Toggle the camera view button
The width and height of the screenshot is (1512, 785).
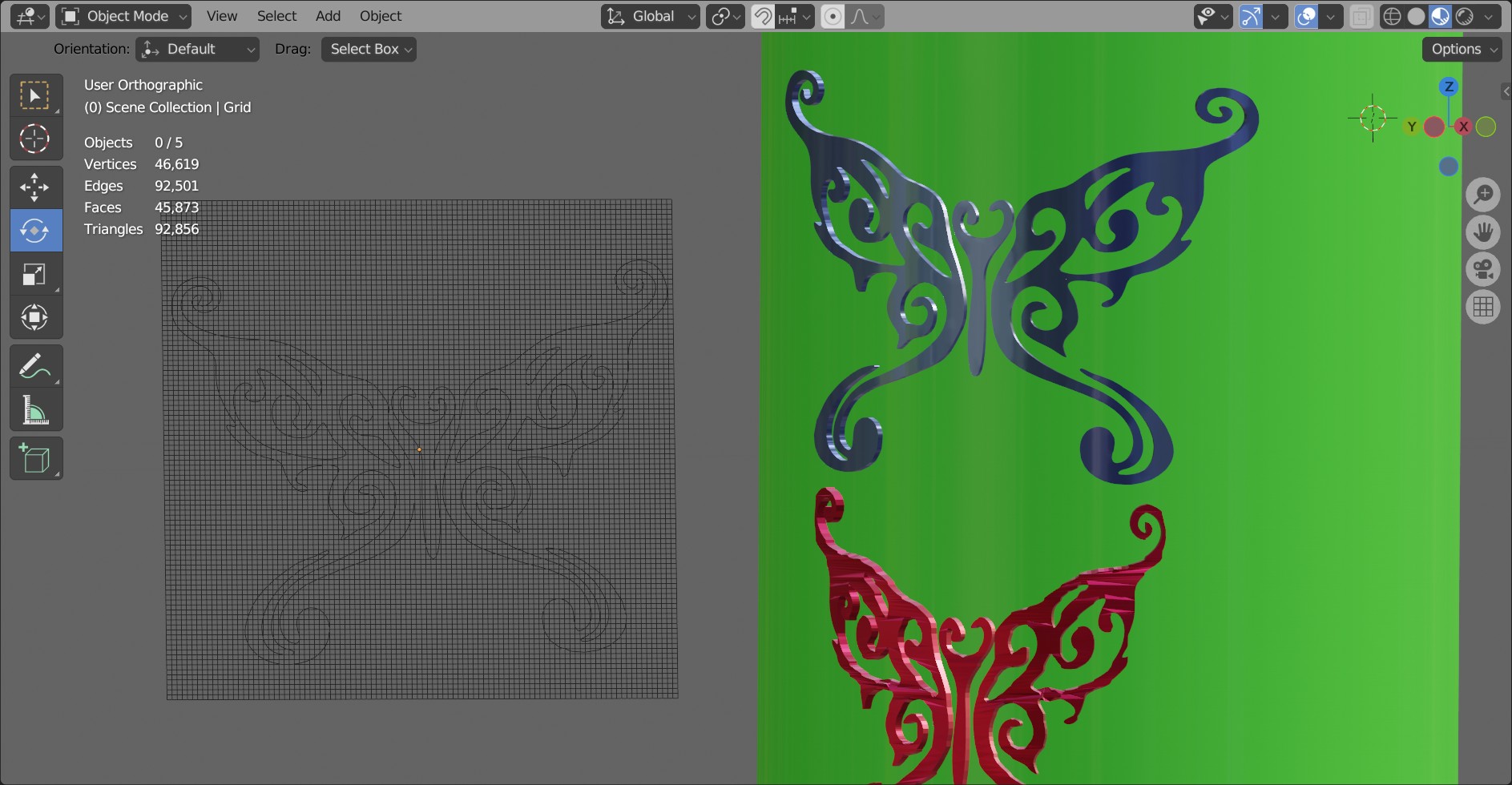pos(1483,269)
